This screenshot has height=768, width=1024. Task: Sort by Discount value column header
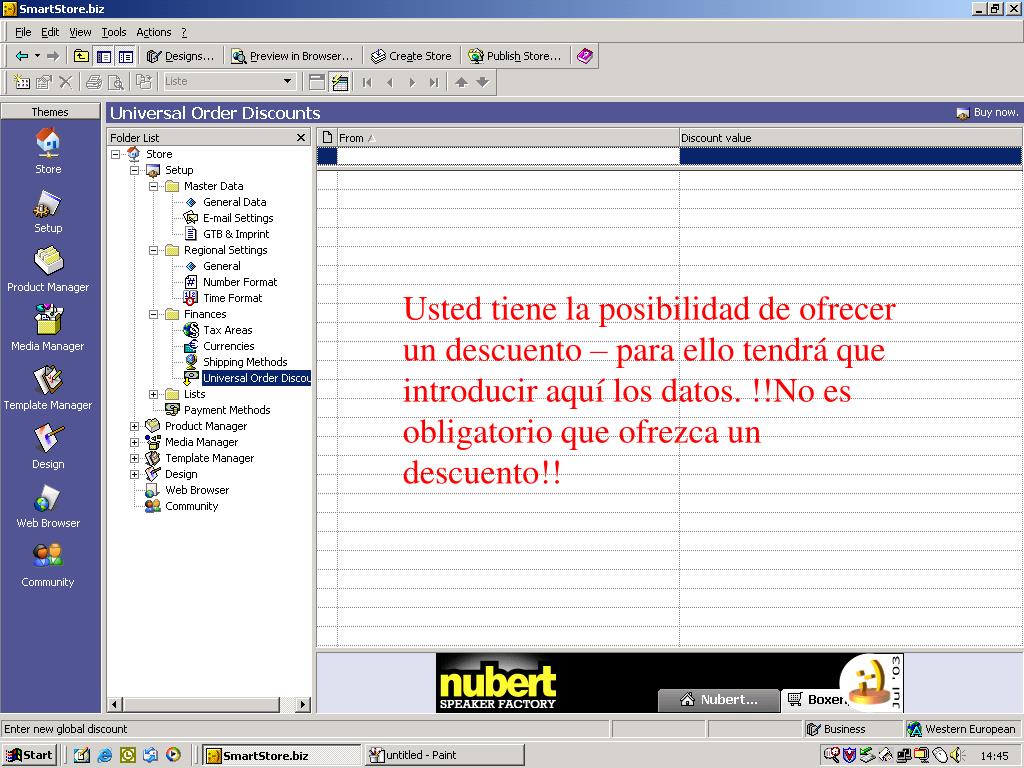point(850,138)
